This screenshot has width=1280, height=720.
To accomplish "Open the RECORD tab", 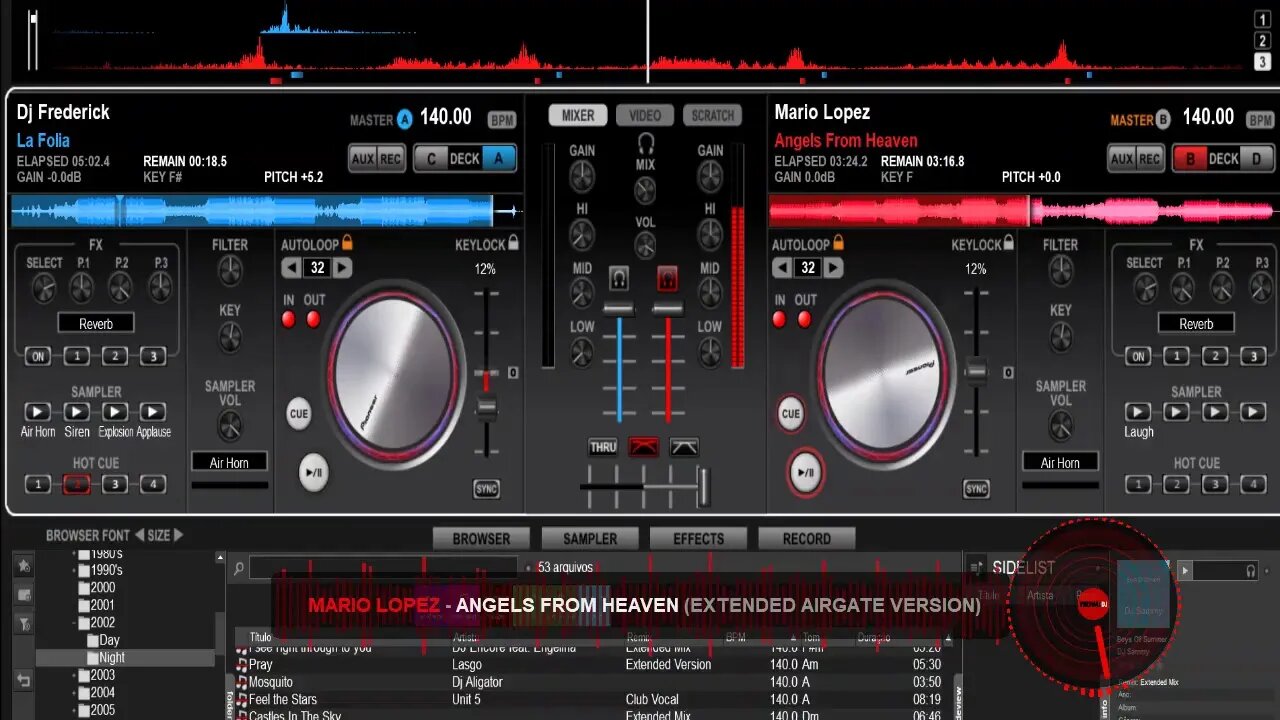I will click(x=806, y=538).
